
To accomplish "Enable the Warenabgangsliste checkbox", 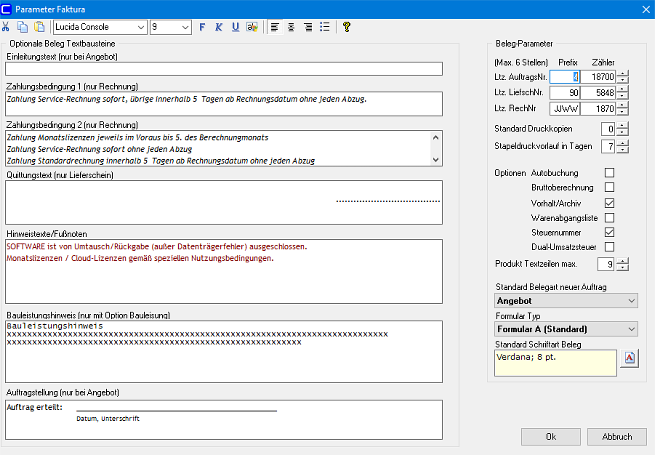I will (609, 218).
